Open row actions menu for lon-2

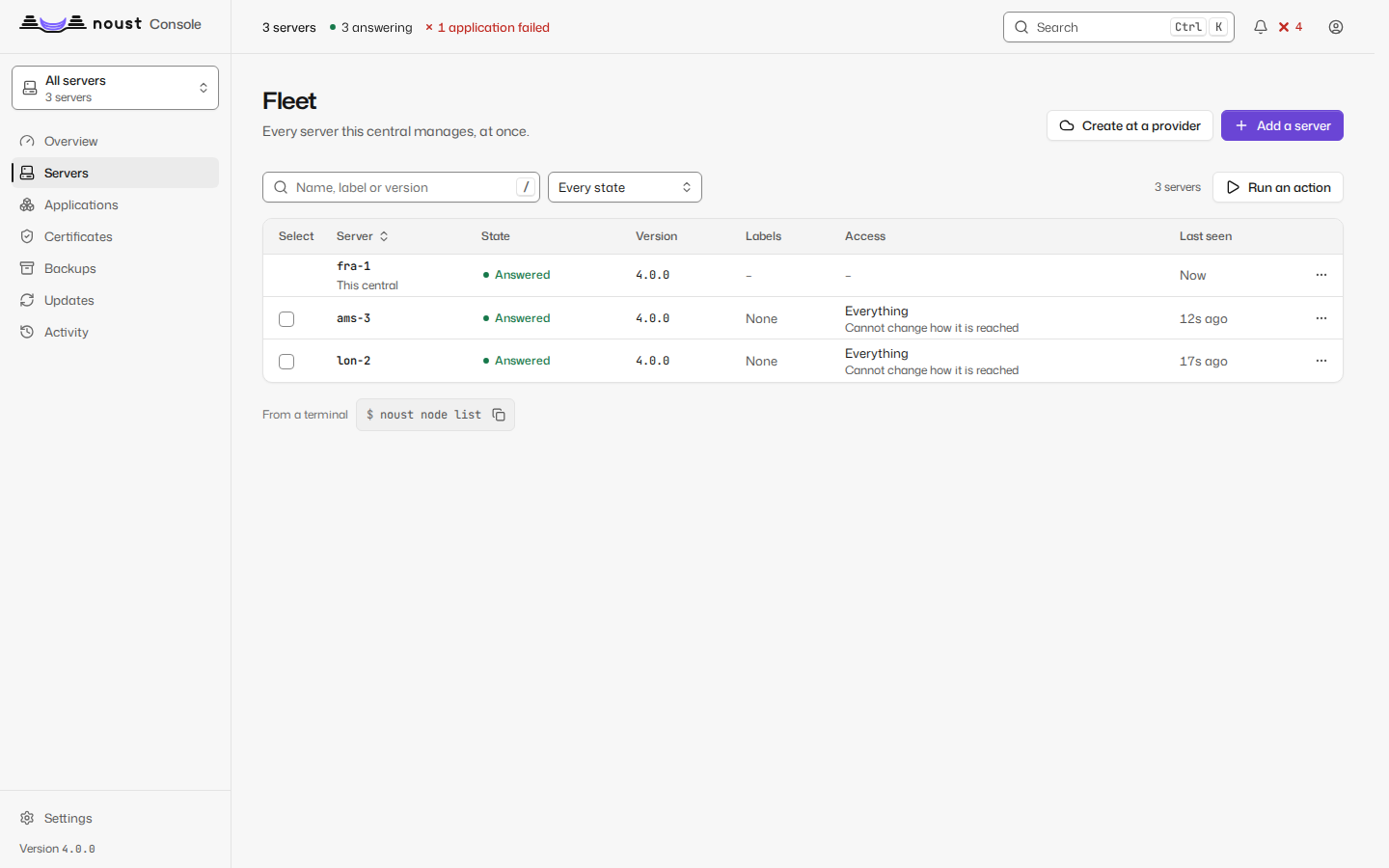1321,361
